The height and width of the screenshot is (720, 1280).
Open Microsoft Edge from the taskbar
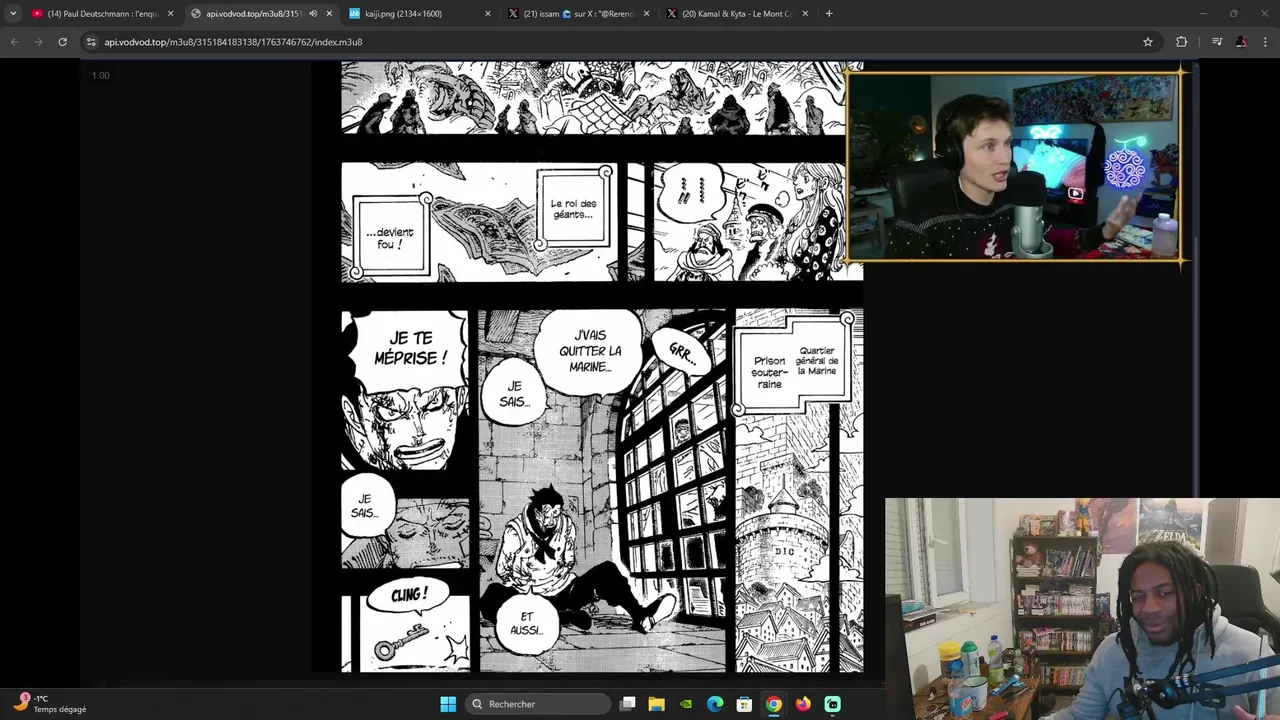coord(715,704)
